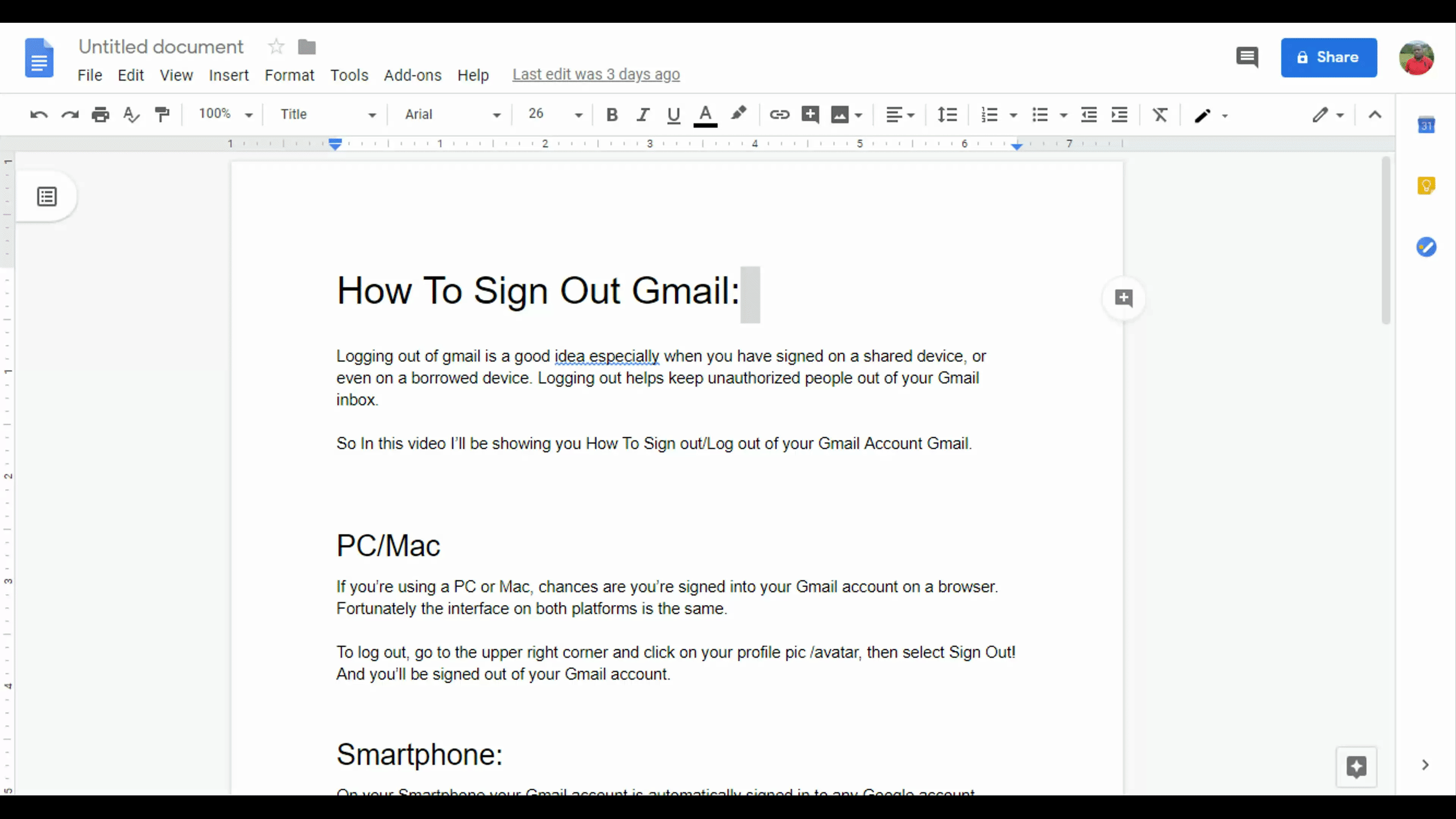This screenshot has width=1456, height=819.
Task: Open the 100% zoom dropdown
Action: [x=225, y=115]
